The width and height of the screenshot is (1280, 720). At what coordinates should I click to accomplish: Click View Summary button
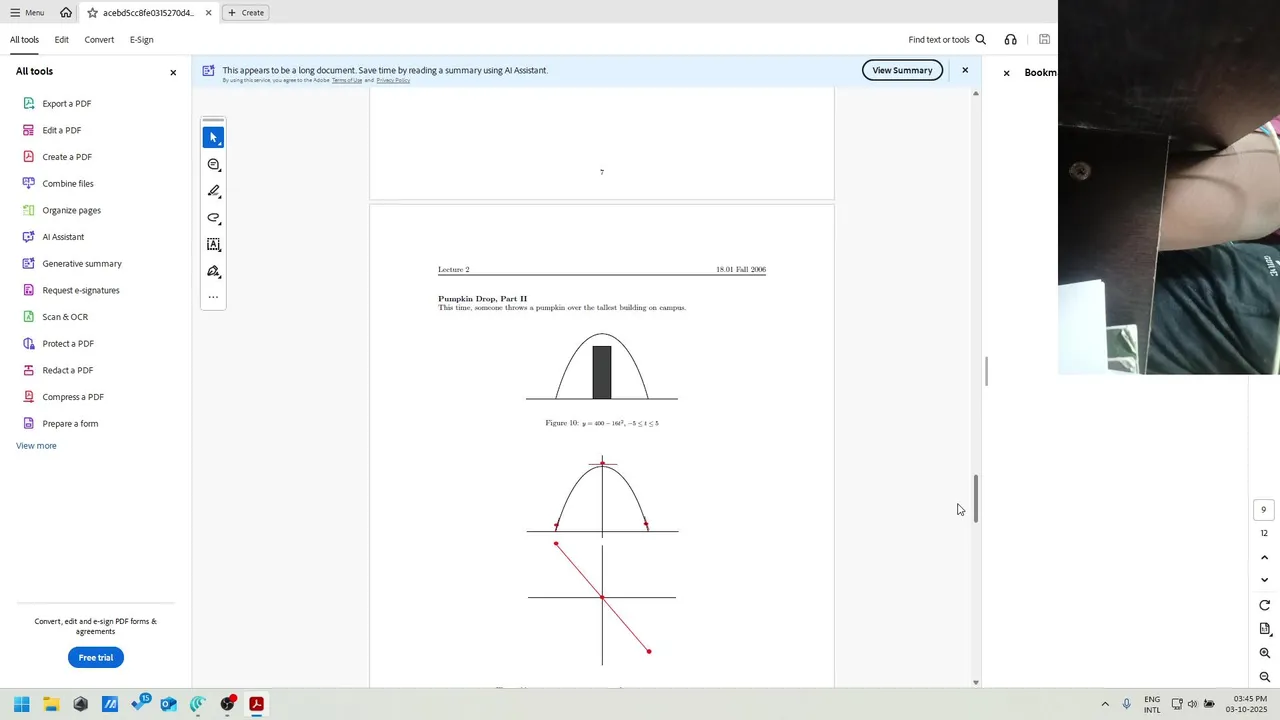[902, 70]
